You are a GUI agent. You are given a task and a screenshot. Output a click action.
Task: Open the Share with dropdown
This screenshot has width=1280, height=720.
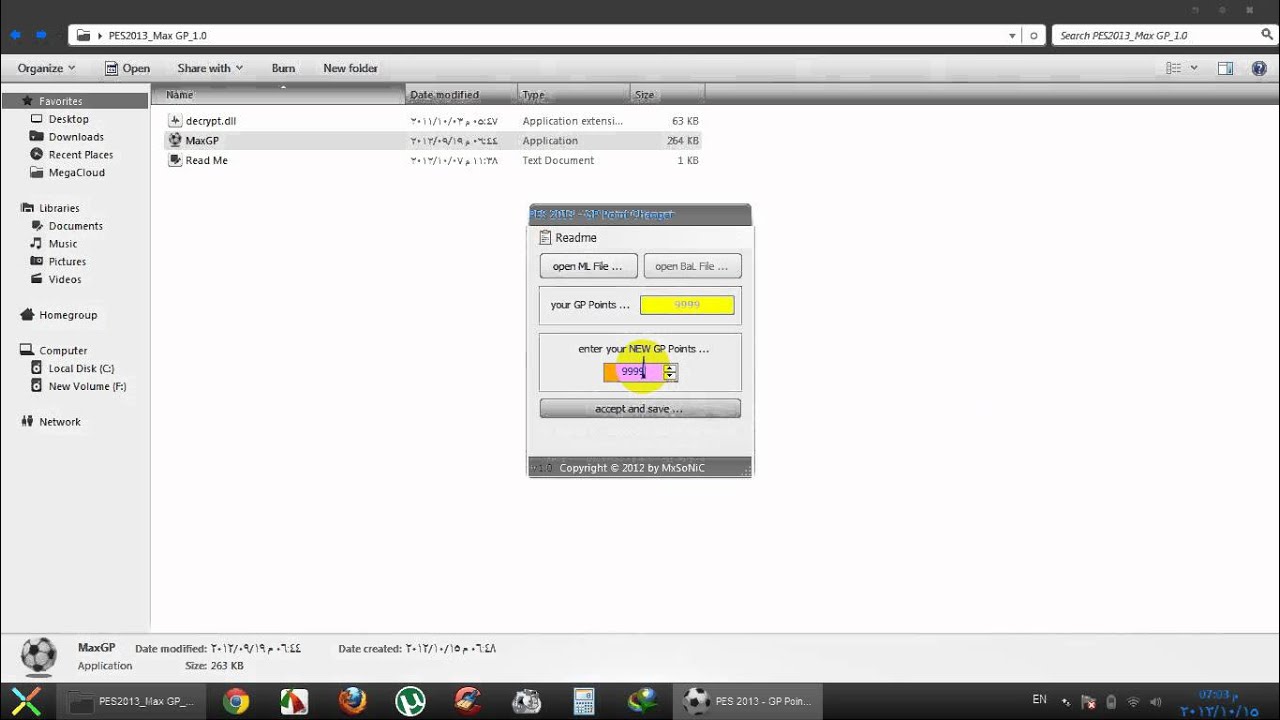coord(210,68)
